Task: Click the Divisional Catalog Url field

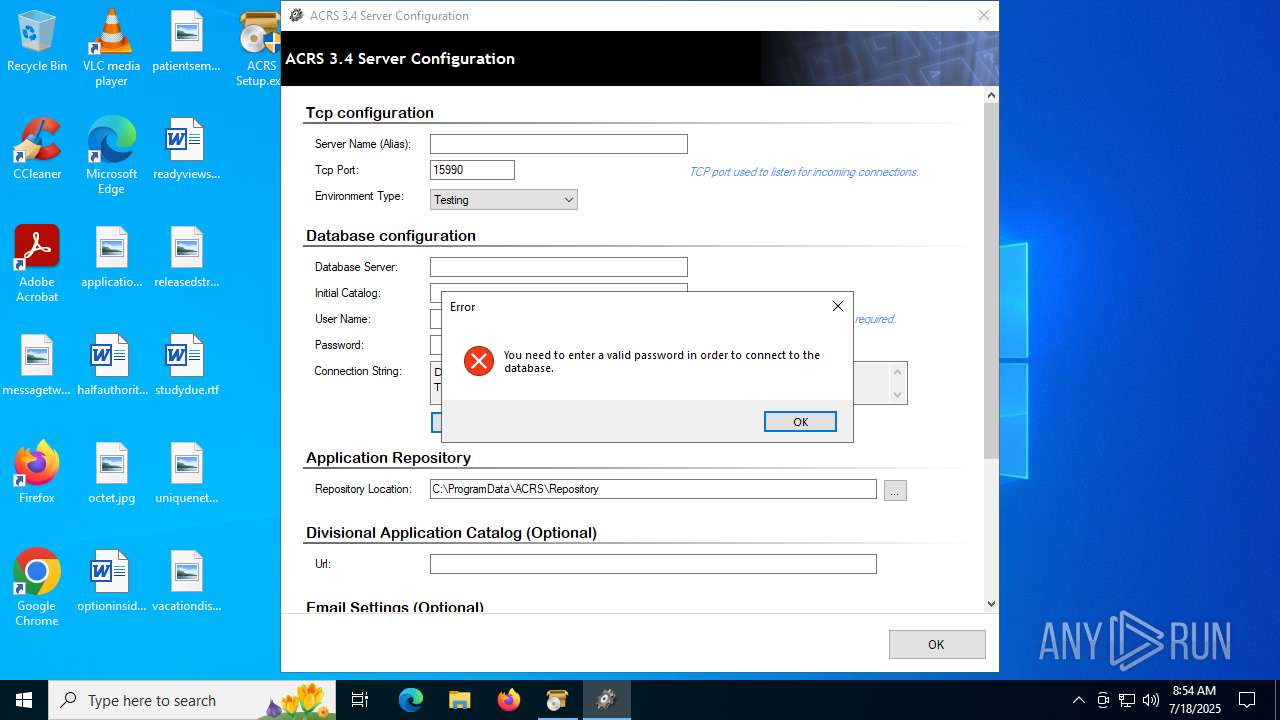Action: [x=653, y=564]
